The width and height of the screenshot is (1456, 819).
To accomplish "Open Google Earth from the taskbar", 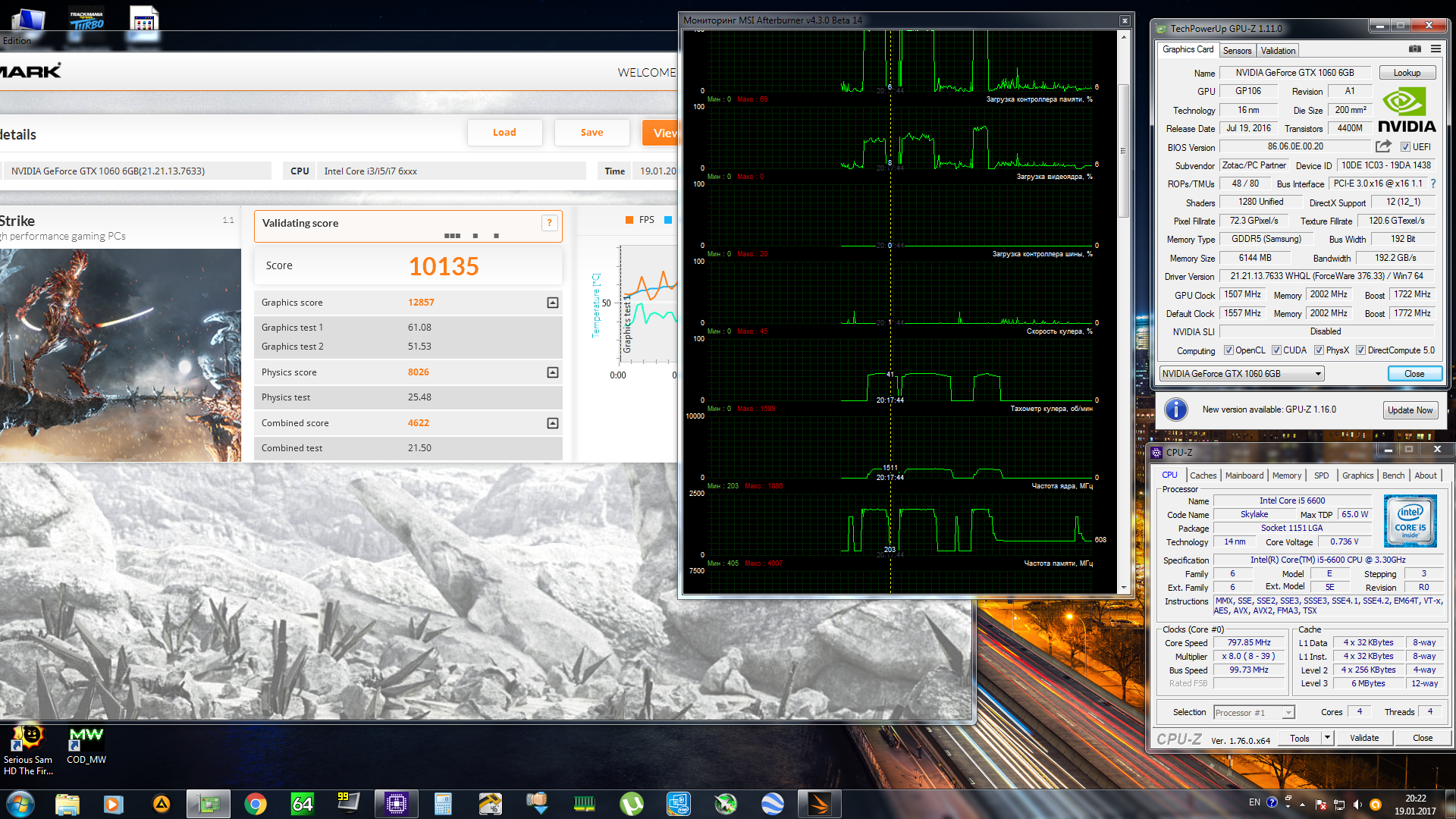I will pos(773,804).
